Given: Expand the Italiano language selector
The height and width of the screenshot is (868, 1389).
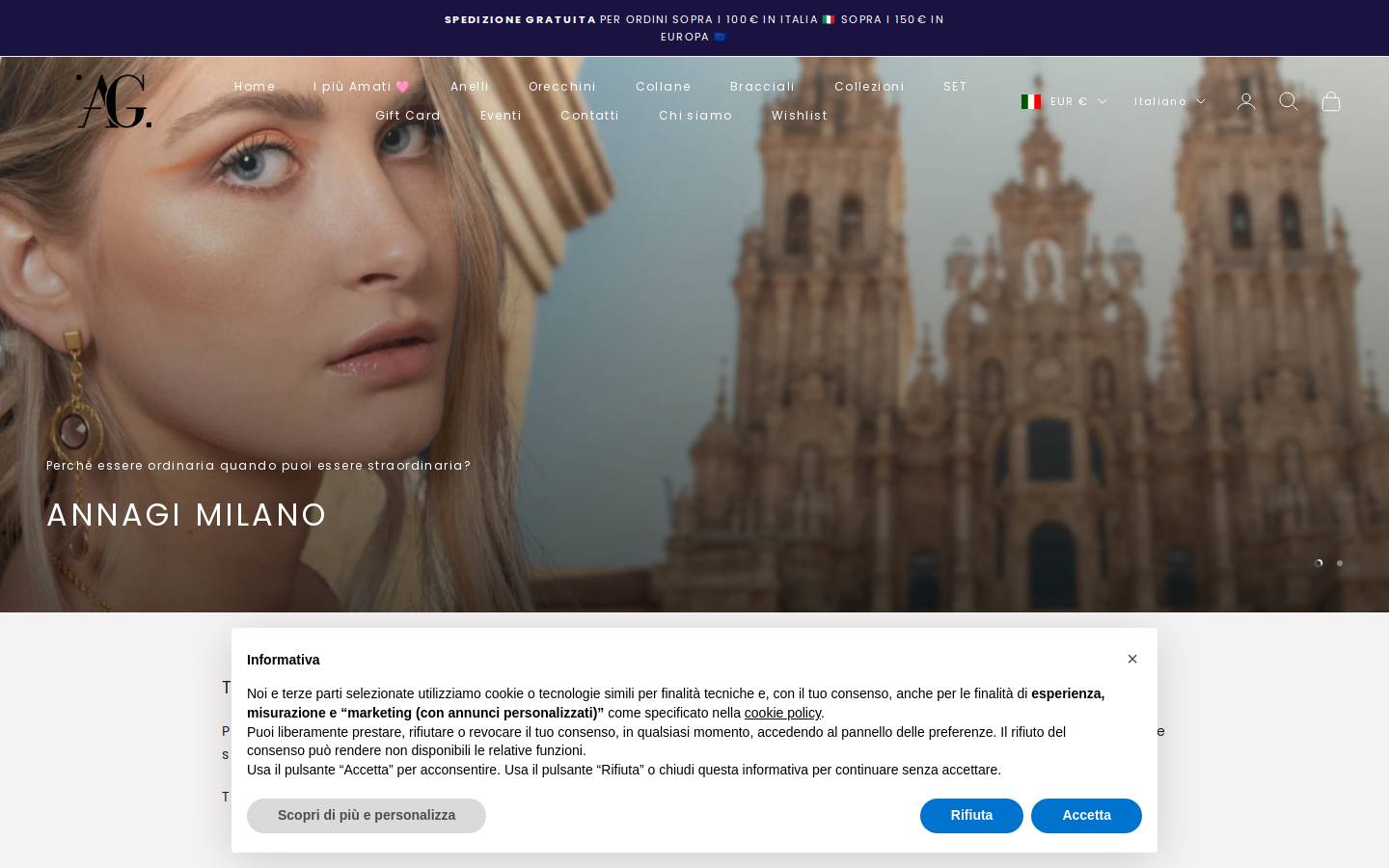Looking at the screenshot, I should pyautogui.click(x=1170, y=101).
